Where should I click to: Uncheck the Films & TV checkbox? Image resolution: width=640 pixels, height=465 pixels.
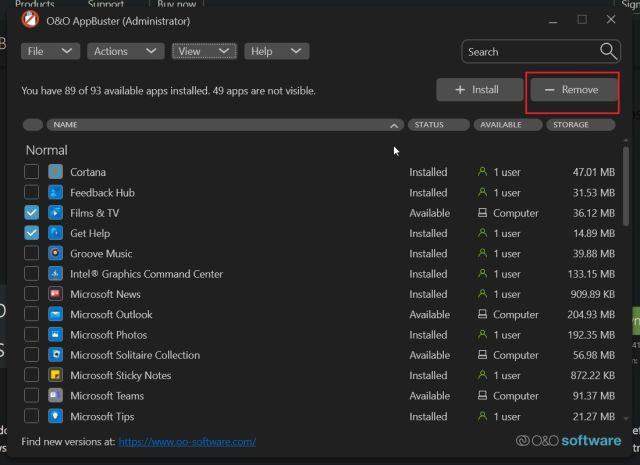click(31, 213)
